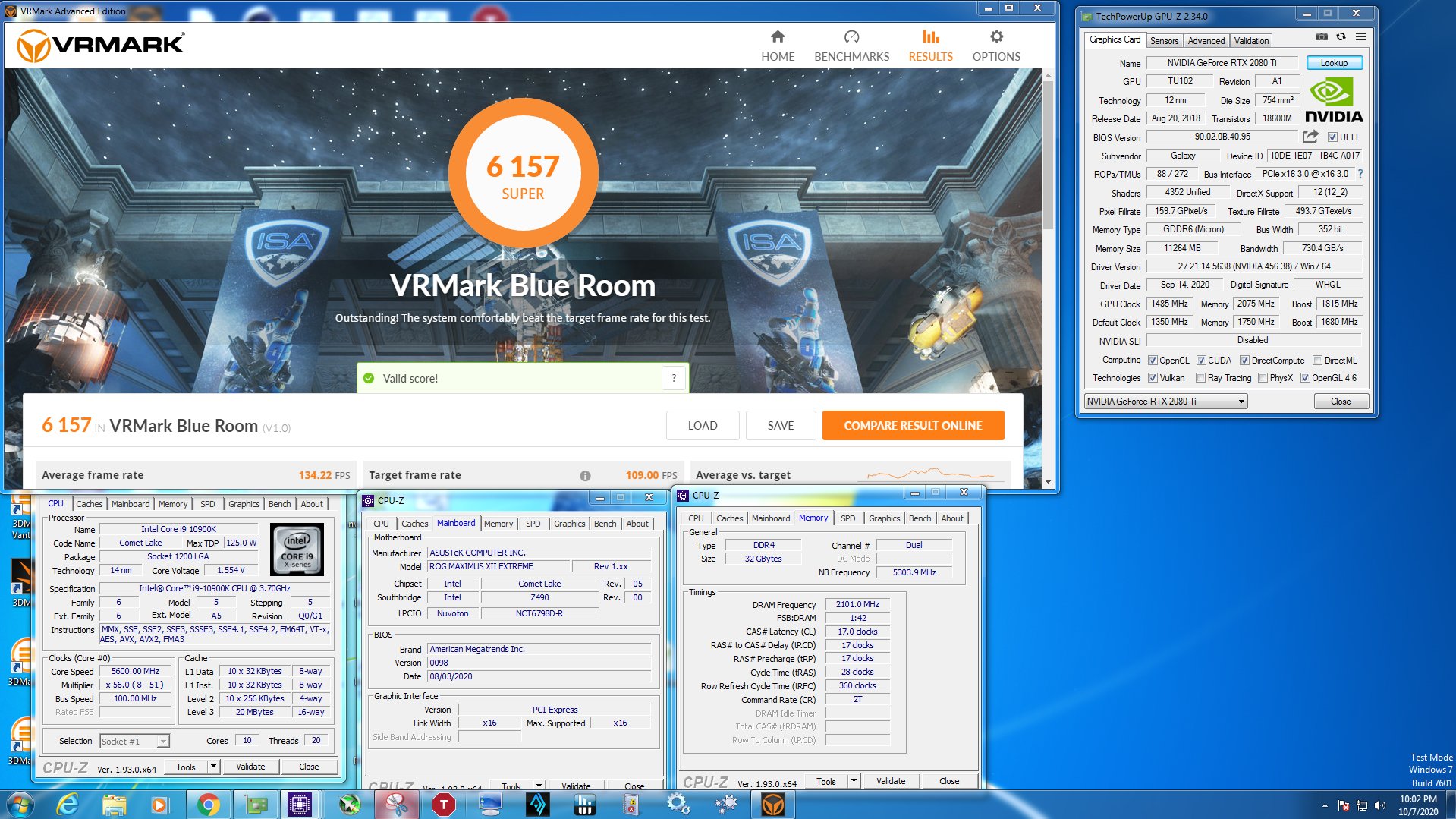Open GPU selector dropdown in GPU-Z

(1165, 402)
